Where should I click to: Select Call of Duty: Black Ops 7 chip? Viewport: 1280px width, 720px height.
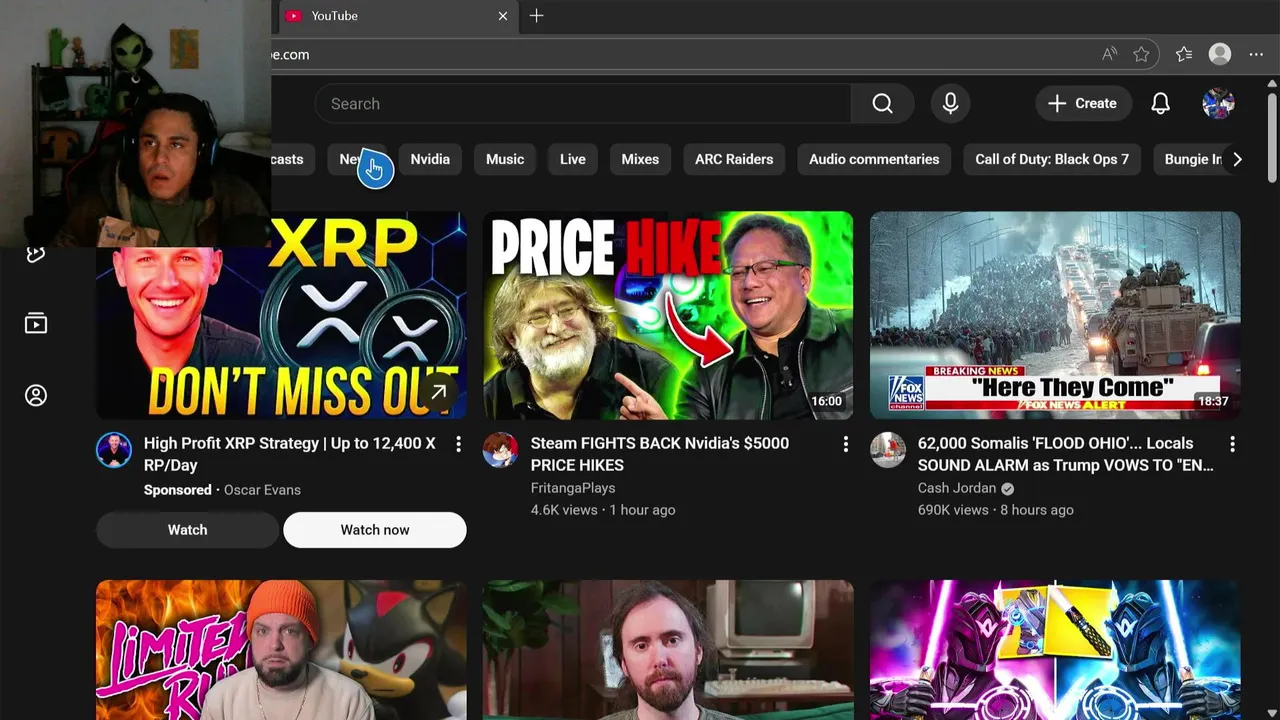click(1052, 159)
